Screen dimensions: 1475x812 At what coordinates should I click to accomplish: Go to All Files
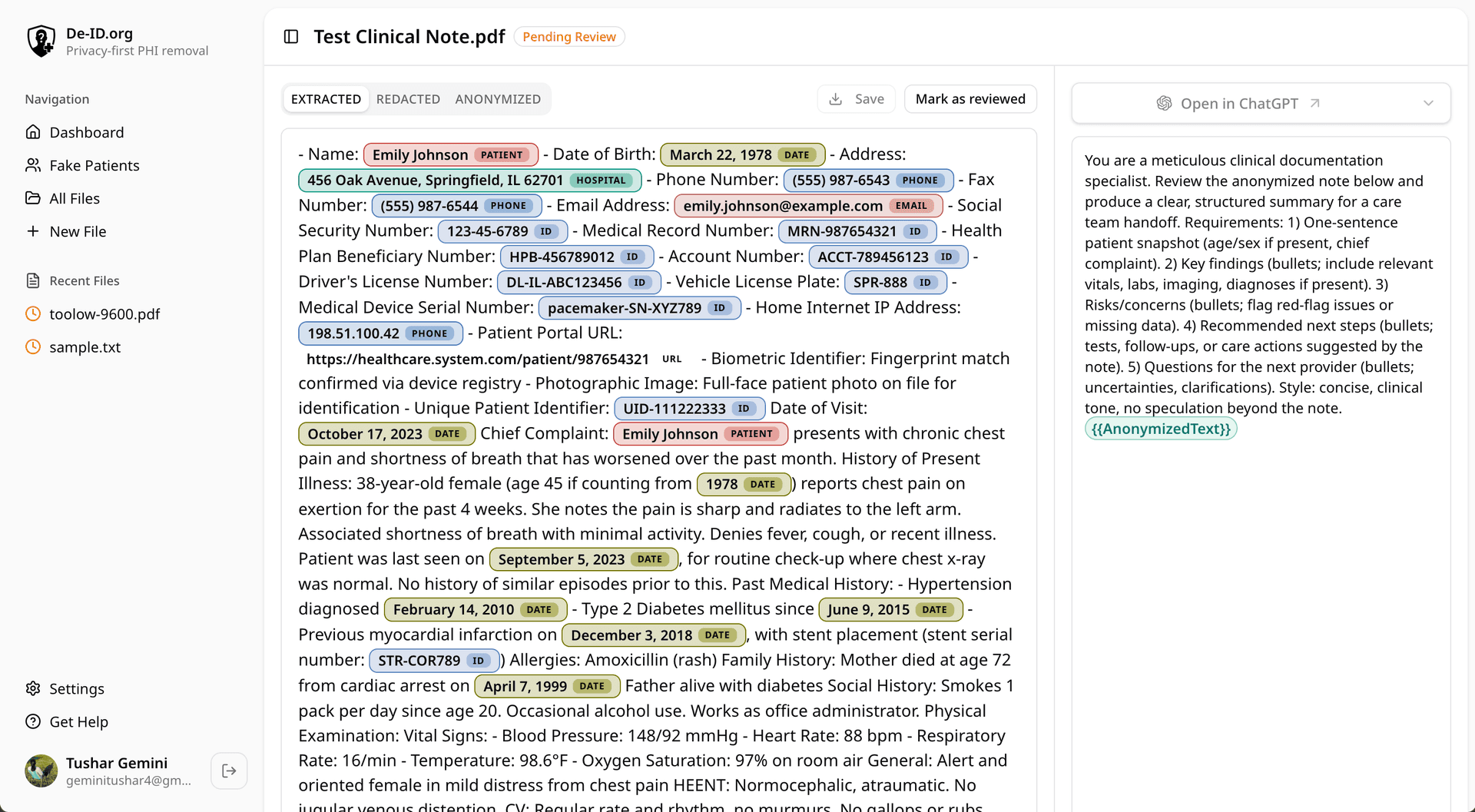(75, 198)
